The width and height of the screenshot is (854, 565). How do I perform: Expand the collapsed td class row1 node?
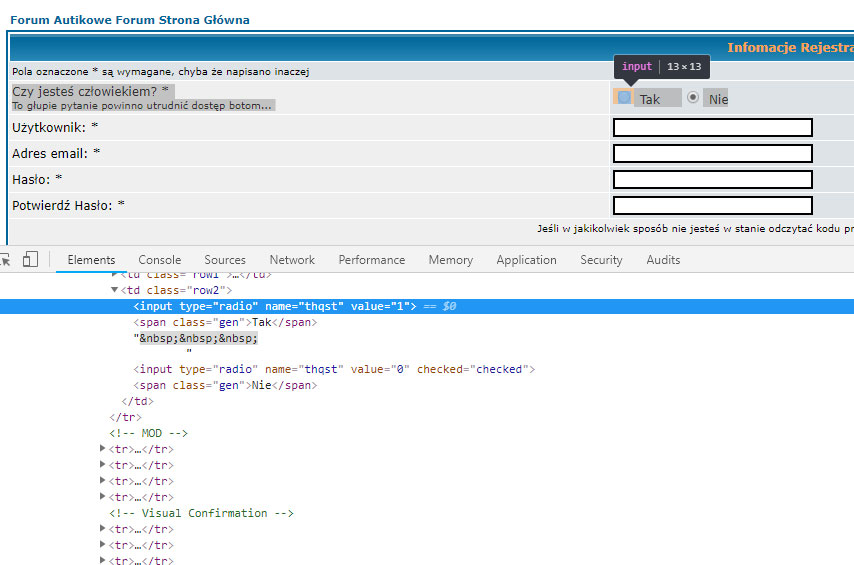114,274
